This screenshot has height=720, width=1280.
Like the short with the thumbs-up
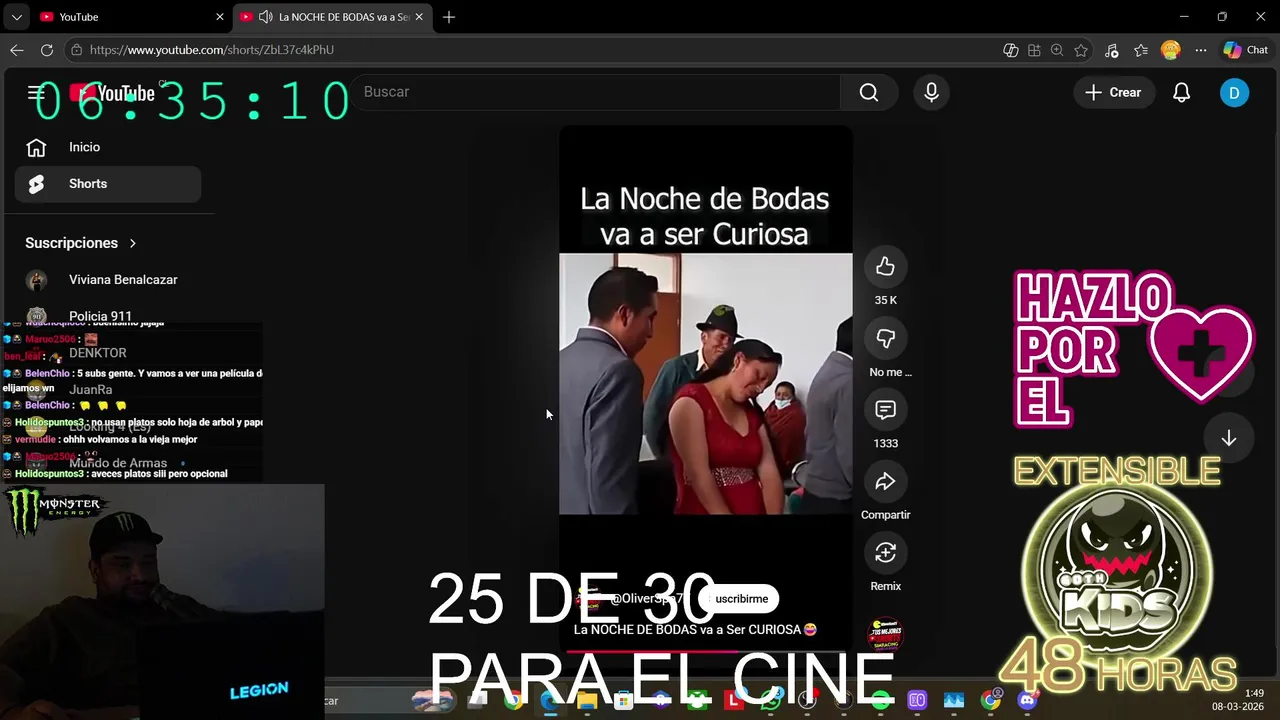pyautogui.click(x=885, y=266)
